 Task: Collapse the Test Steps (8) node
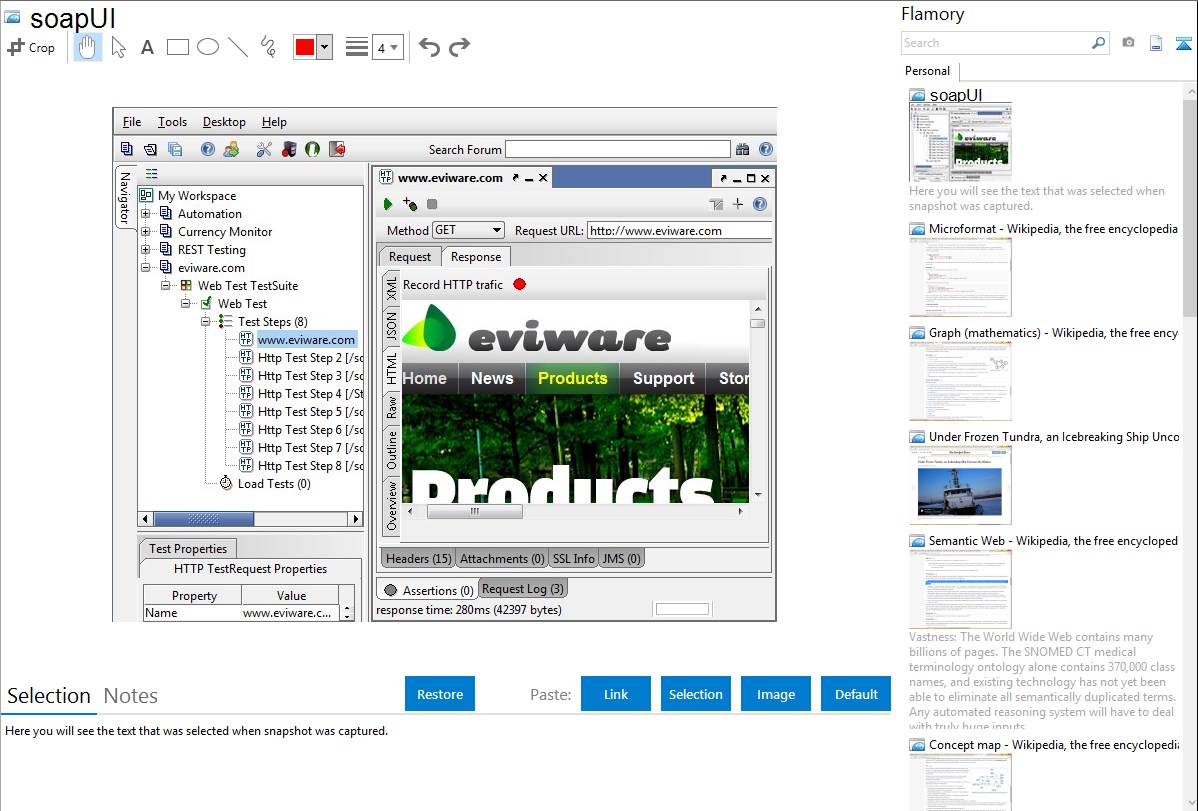(x=205, y=322)
